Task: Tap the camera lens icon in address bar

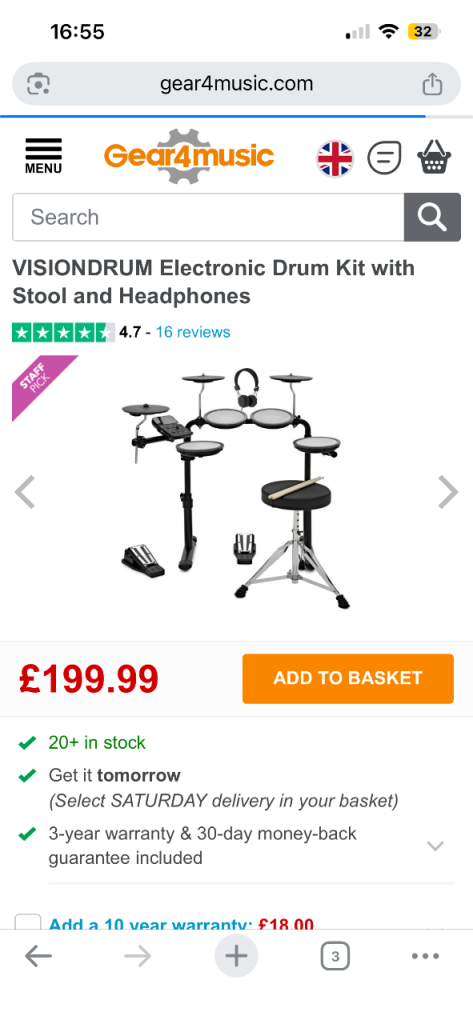Action: (39, 84)
